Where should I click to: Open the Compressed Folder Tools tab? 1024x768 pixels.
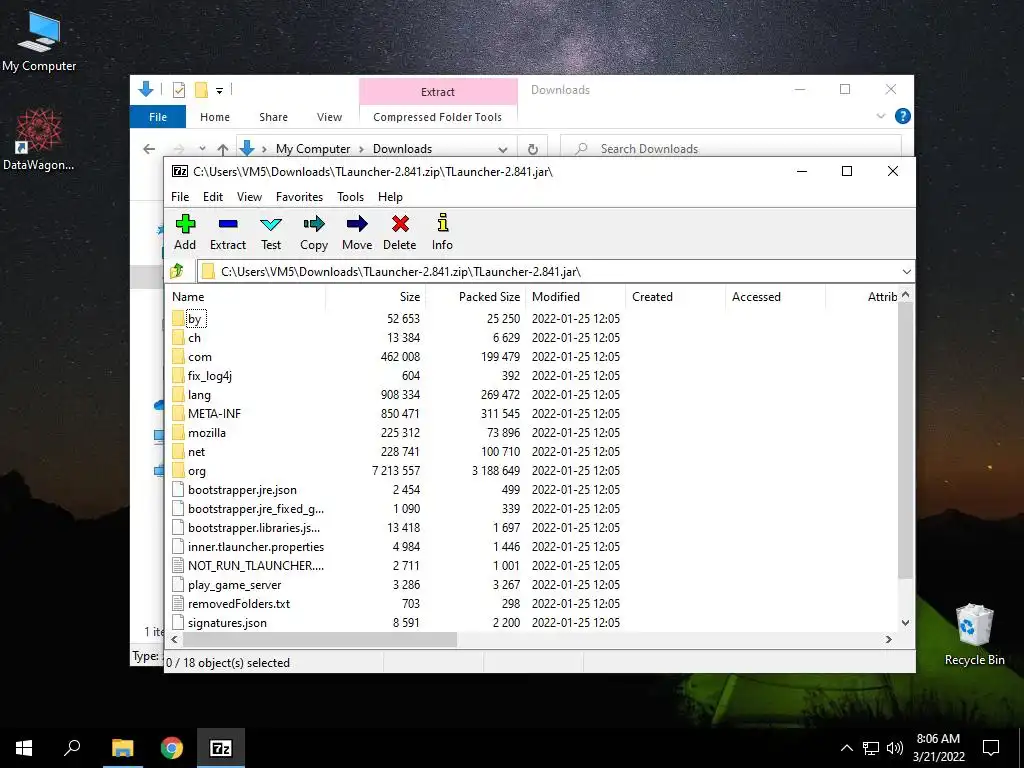(x=438, y=117)
